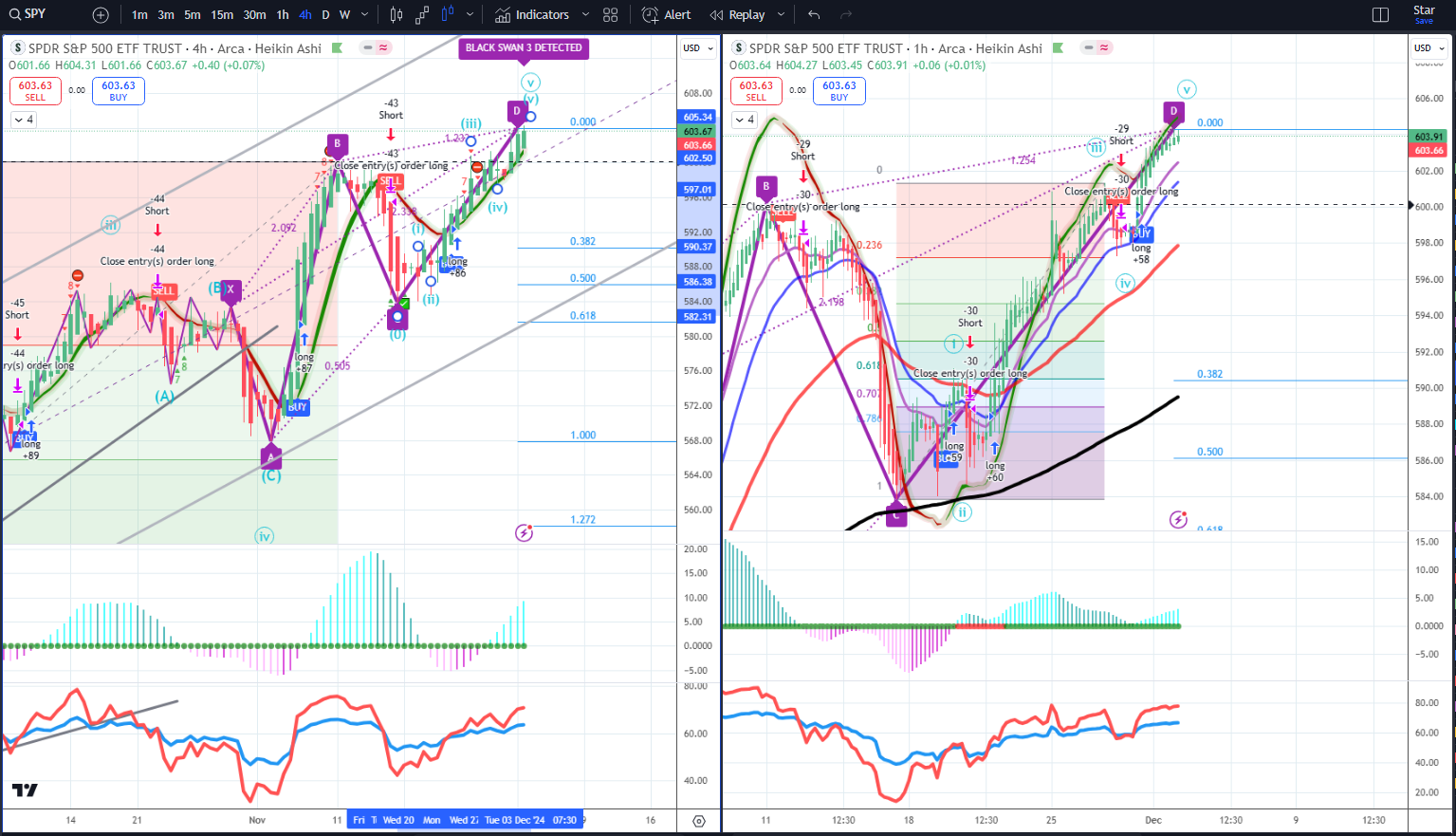Click the 605.34 blue price label

pyautogui.click(x=697, y=118)
